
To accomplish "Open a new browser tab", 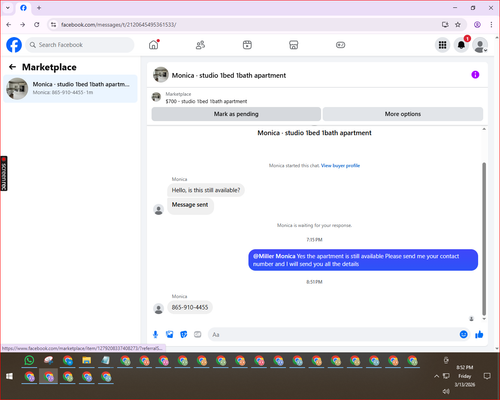I will coord(39,8).
